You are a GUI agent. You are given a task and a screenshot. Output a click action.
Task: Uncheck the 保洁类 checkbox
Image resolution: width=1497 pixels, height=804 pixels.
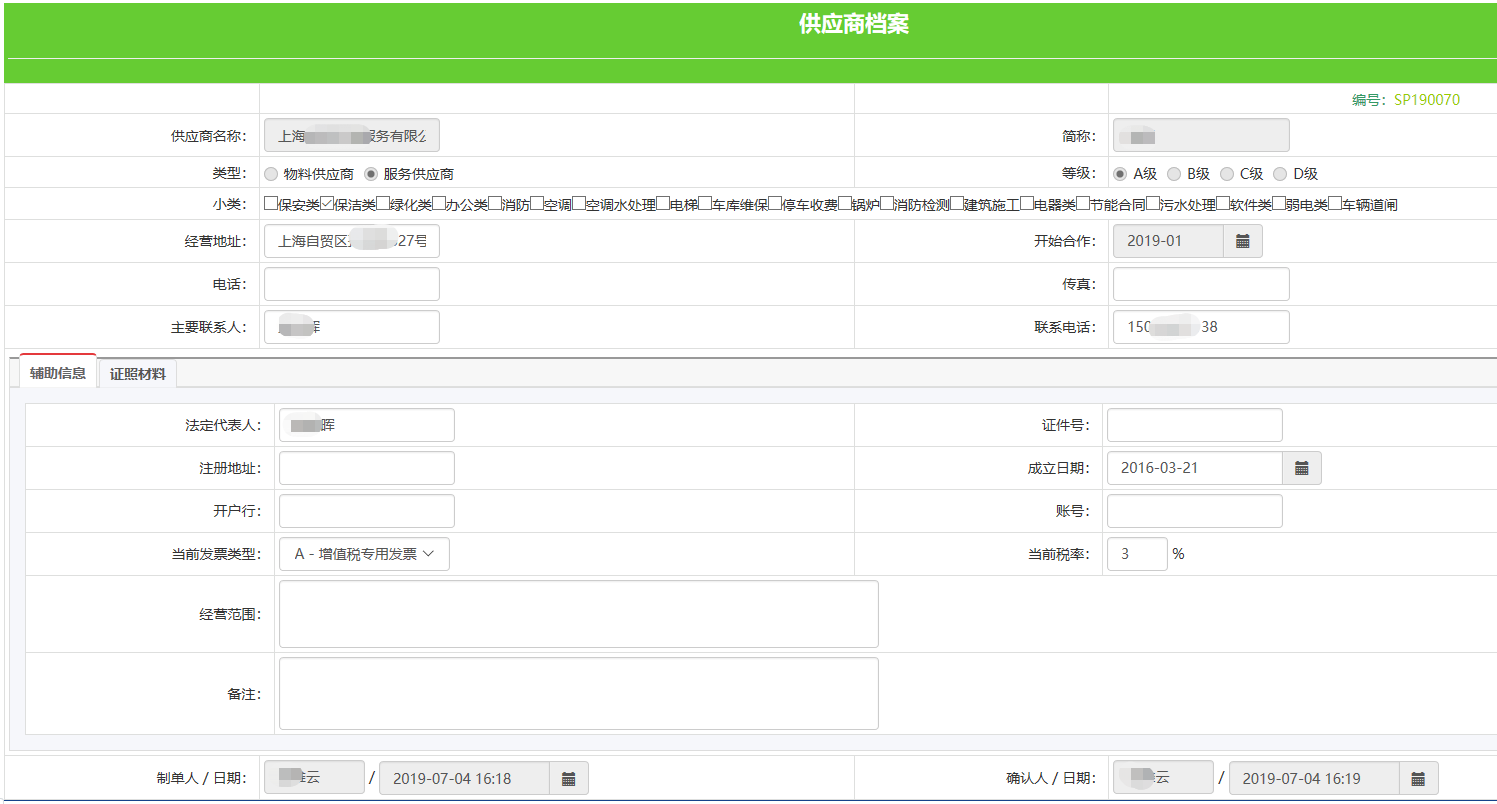point(327,204)
